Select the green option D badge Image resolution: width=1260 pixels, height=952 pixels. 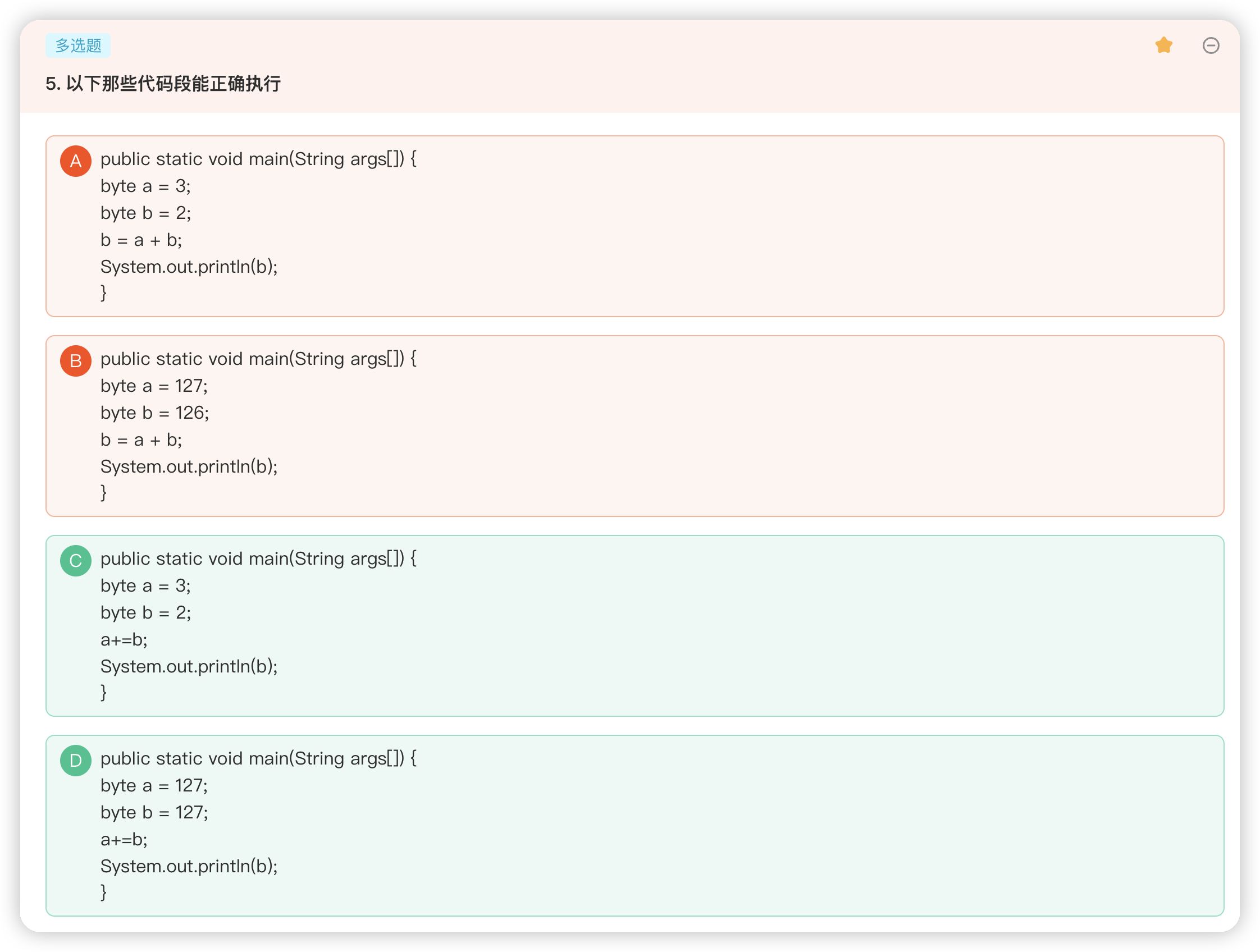[x=76, y=761]
